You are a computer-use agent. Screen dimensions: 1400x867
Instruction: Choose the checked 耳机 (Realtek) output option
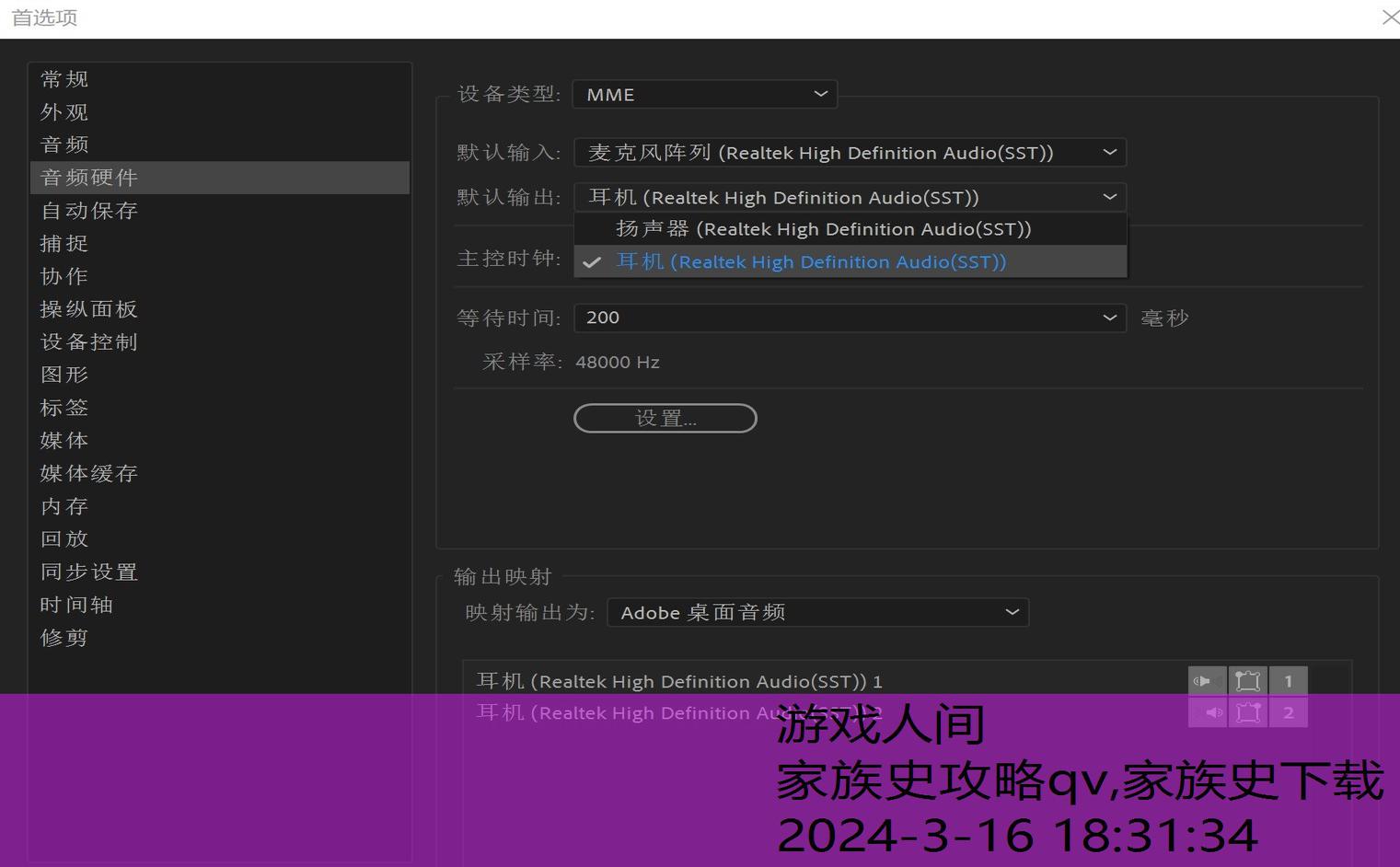pos(850,261)
